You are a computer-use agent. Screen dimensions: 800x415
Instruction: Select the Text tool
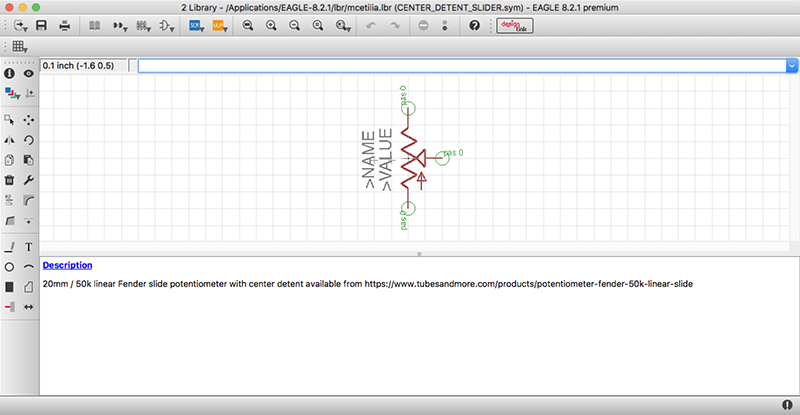29,247
